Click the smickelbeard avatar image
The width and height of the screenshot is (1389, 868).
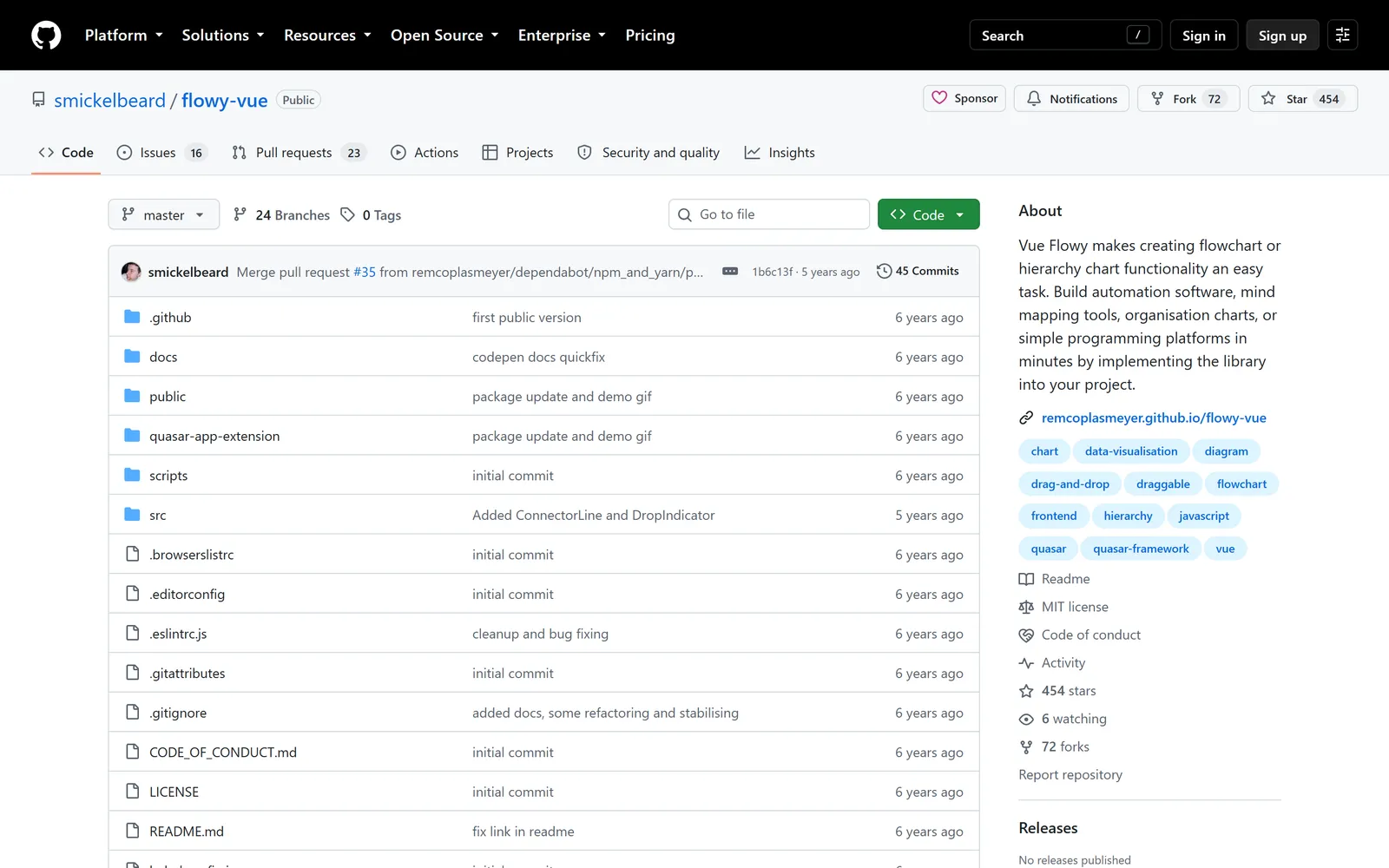(x=131, y=272)
